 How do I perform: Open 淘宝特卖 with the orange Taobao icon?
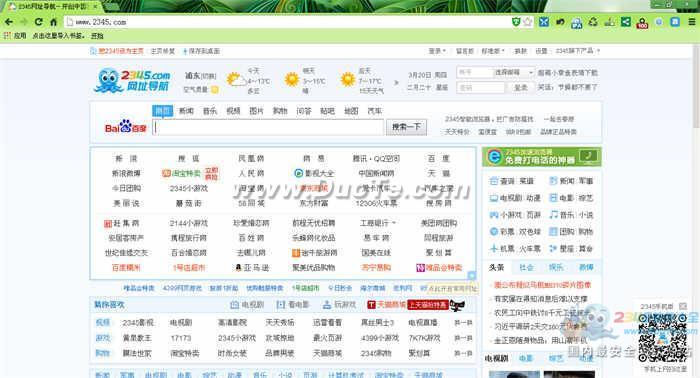click(181, 173)
